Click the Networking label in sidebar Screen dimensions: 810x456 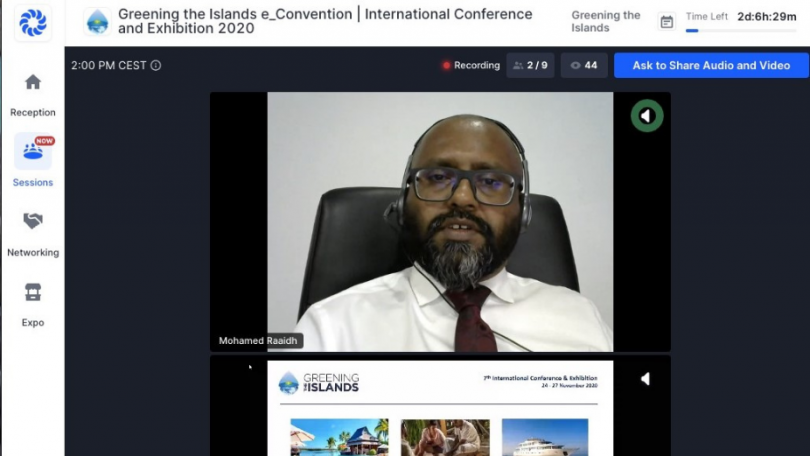coord(33,253)
